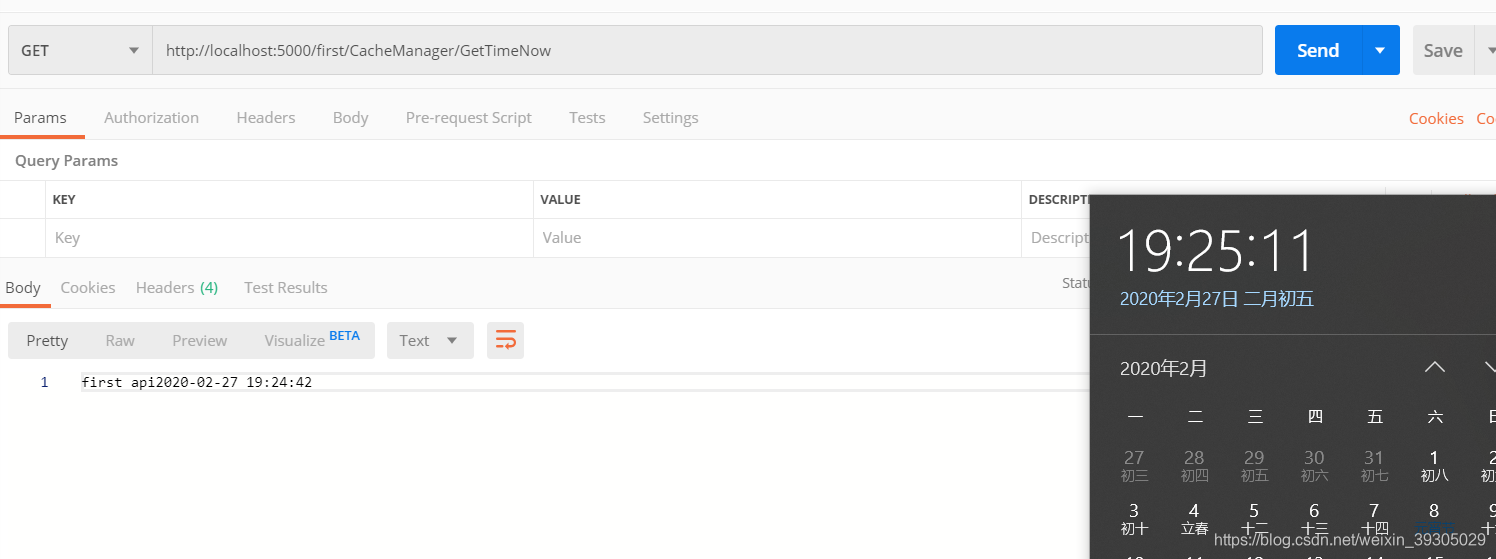The height and width of the screenshot is (559, 1496).
Task: Select the response Body tab
Action: [x=23, y=287]
